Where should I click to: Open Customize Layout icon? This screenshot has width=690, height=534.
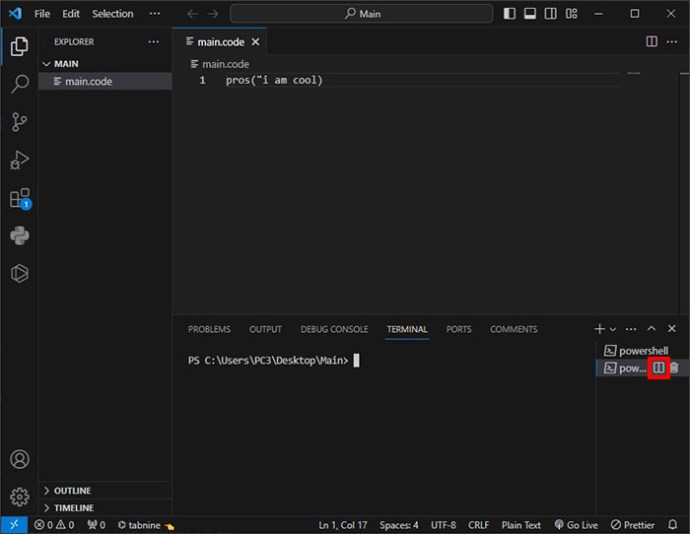pos(571,14)
